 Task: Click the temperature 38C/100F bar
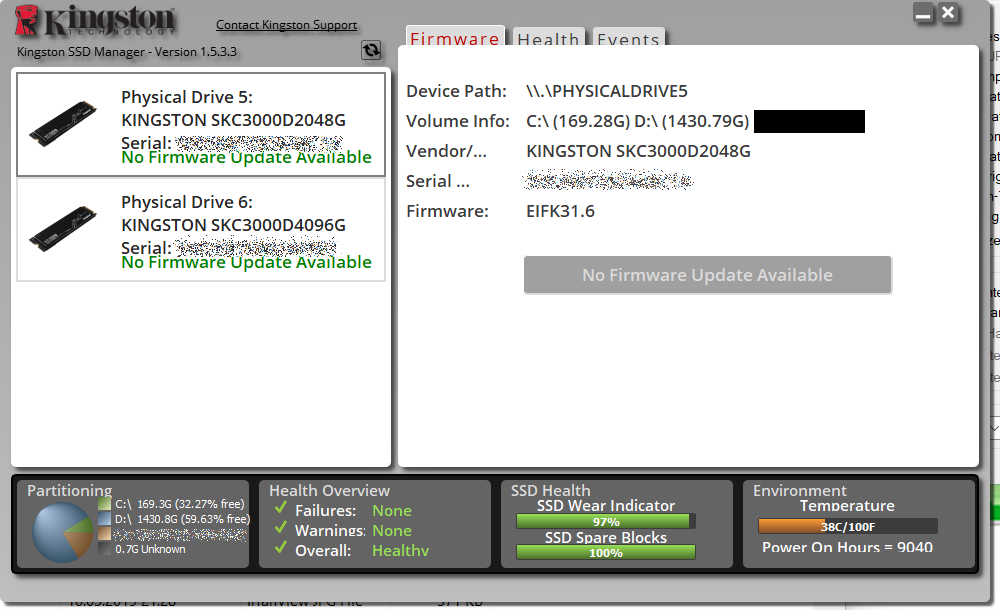tap(848, 526)
